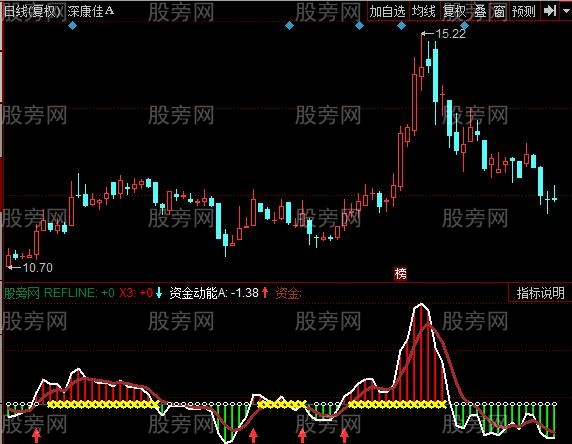
Task: Open the top-right toolbar dropdown arrow
Action: [566, 11]
